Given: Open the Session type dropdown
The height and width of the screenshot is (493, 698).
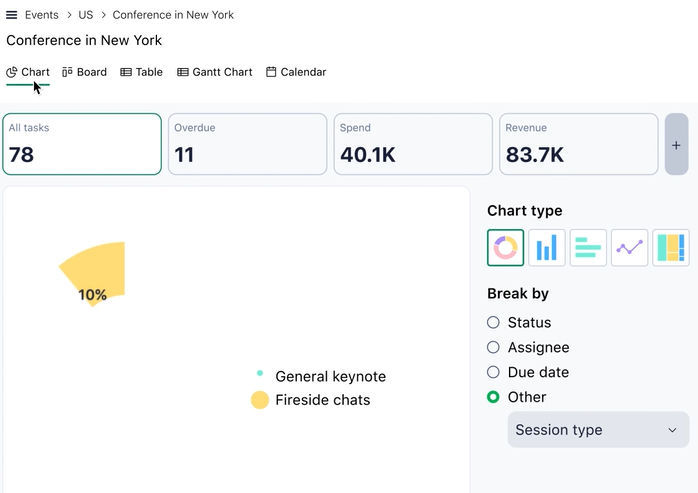Looking at the screenshot, I should (598, 430).
